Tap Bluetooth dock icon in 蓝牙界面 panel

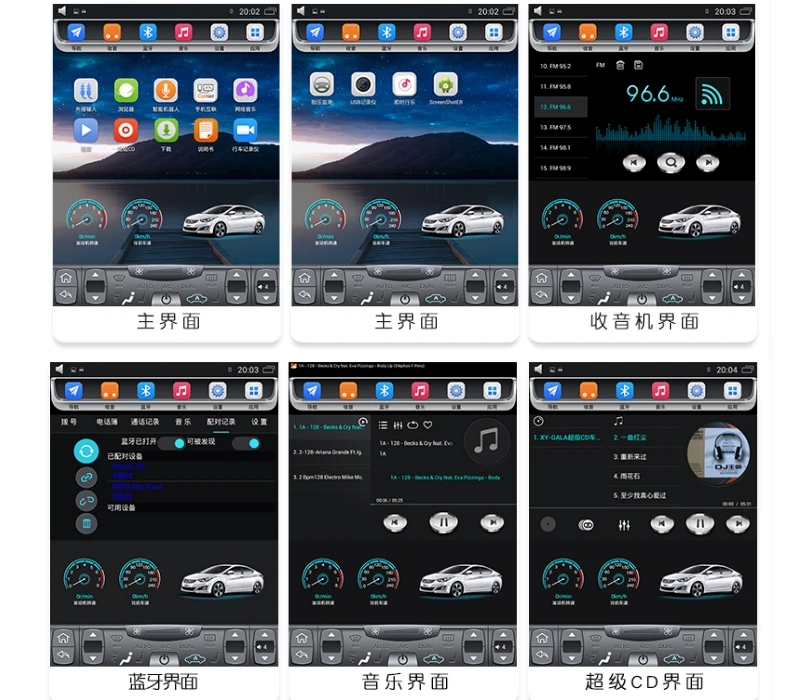tap(146, 391)
